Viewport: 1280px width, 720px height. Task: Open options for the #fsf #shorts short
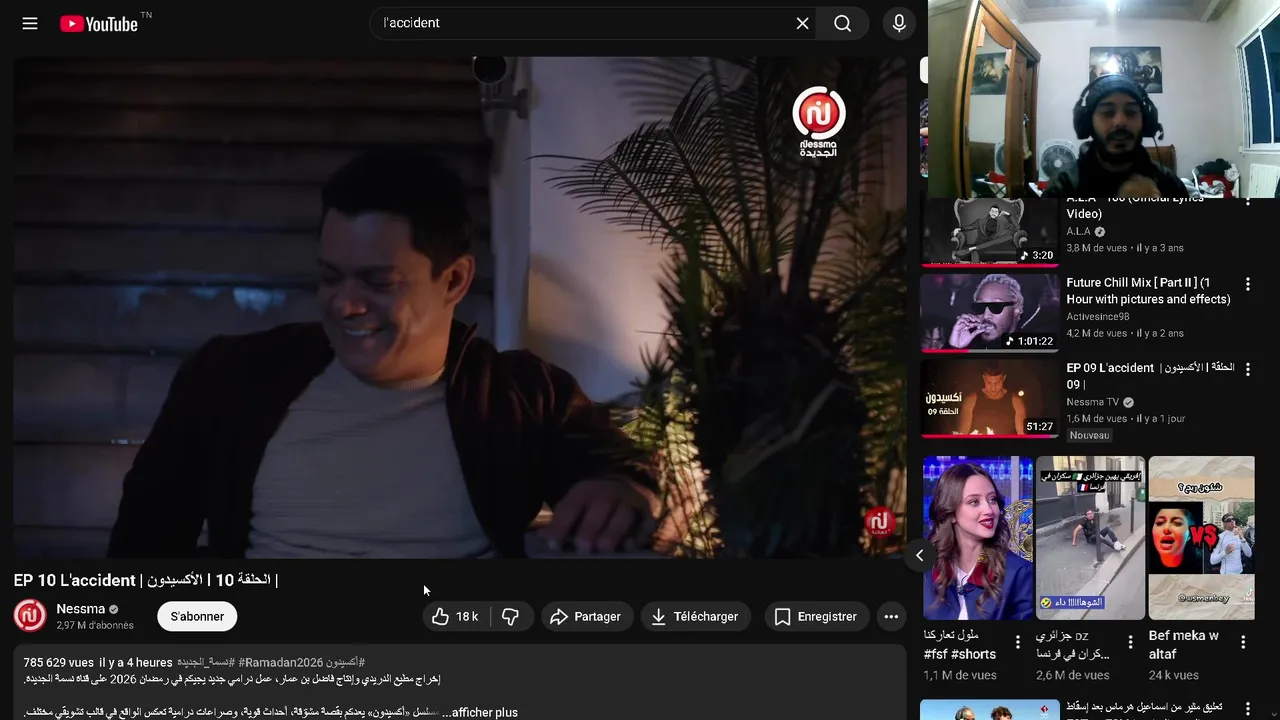1018,642
